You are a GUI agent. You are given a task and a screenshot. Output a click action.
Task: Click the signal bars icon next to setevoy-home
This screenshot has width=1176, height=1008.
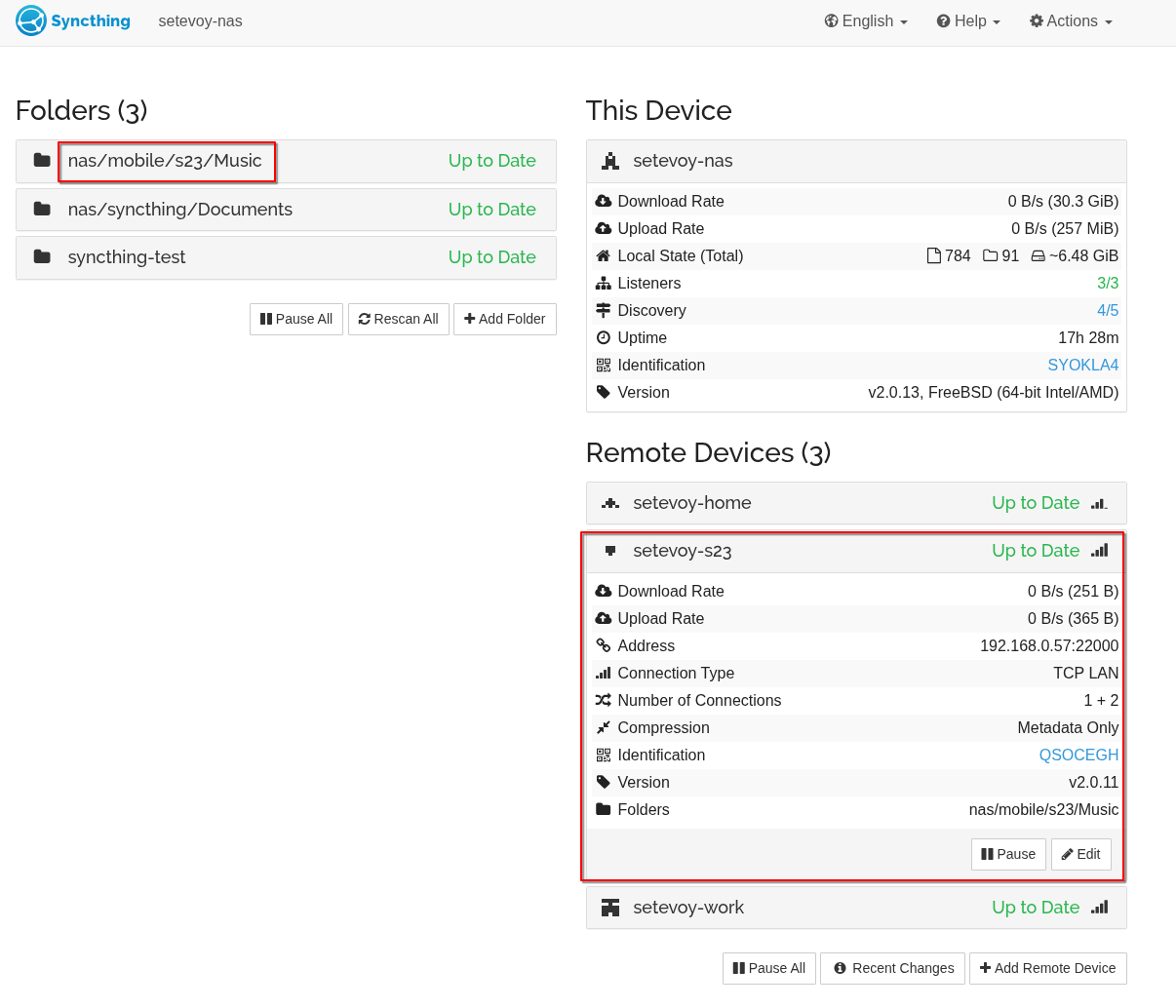click(1100, 503)
